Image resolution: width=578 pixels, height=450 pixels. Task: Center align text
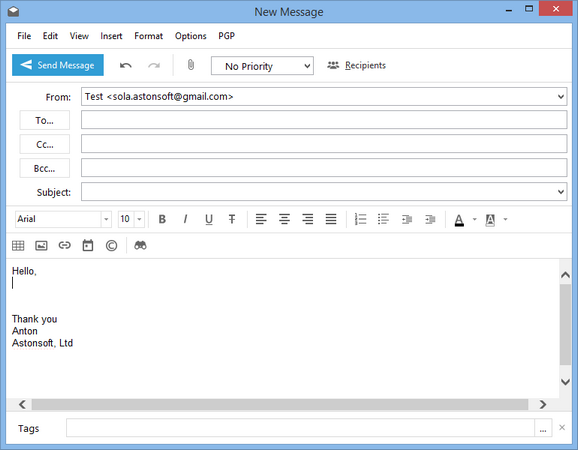click(284, 219)
